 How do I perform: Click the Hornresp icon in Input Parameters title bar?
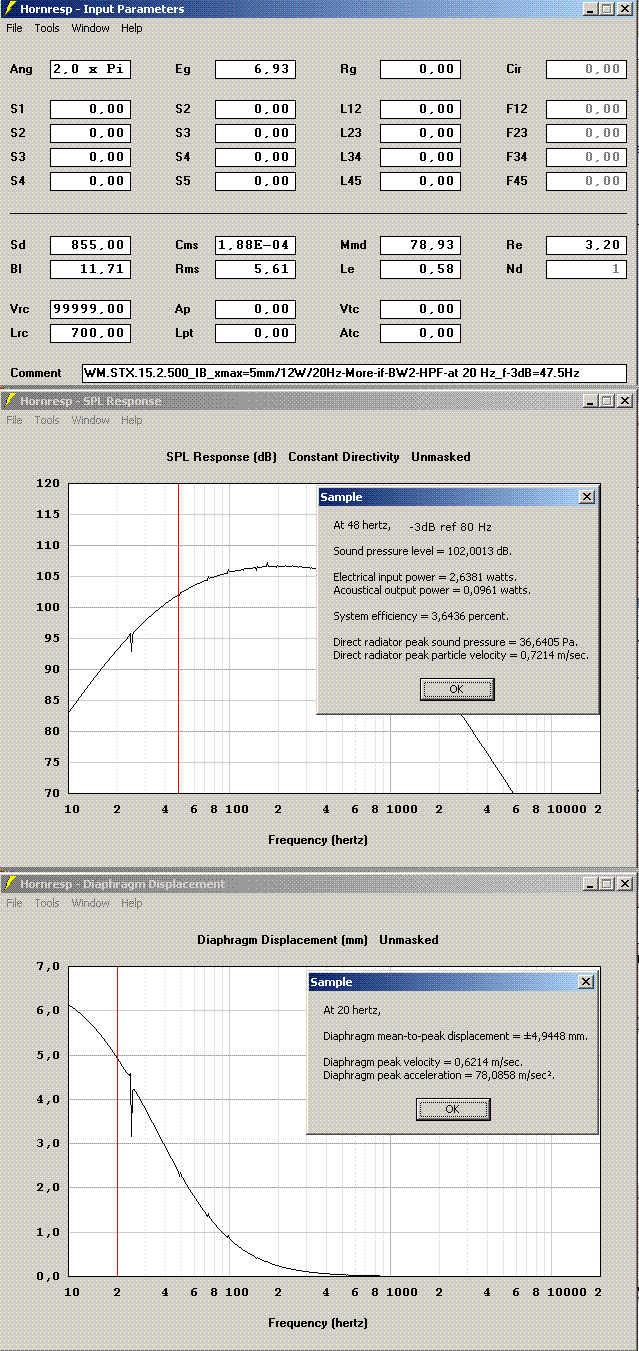click(10, 9)
